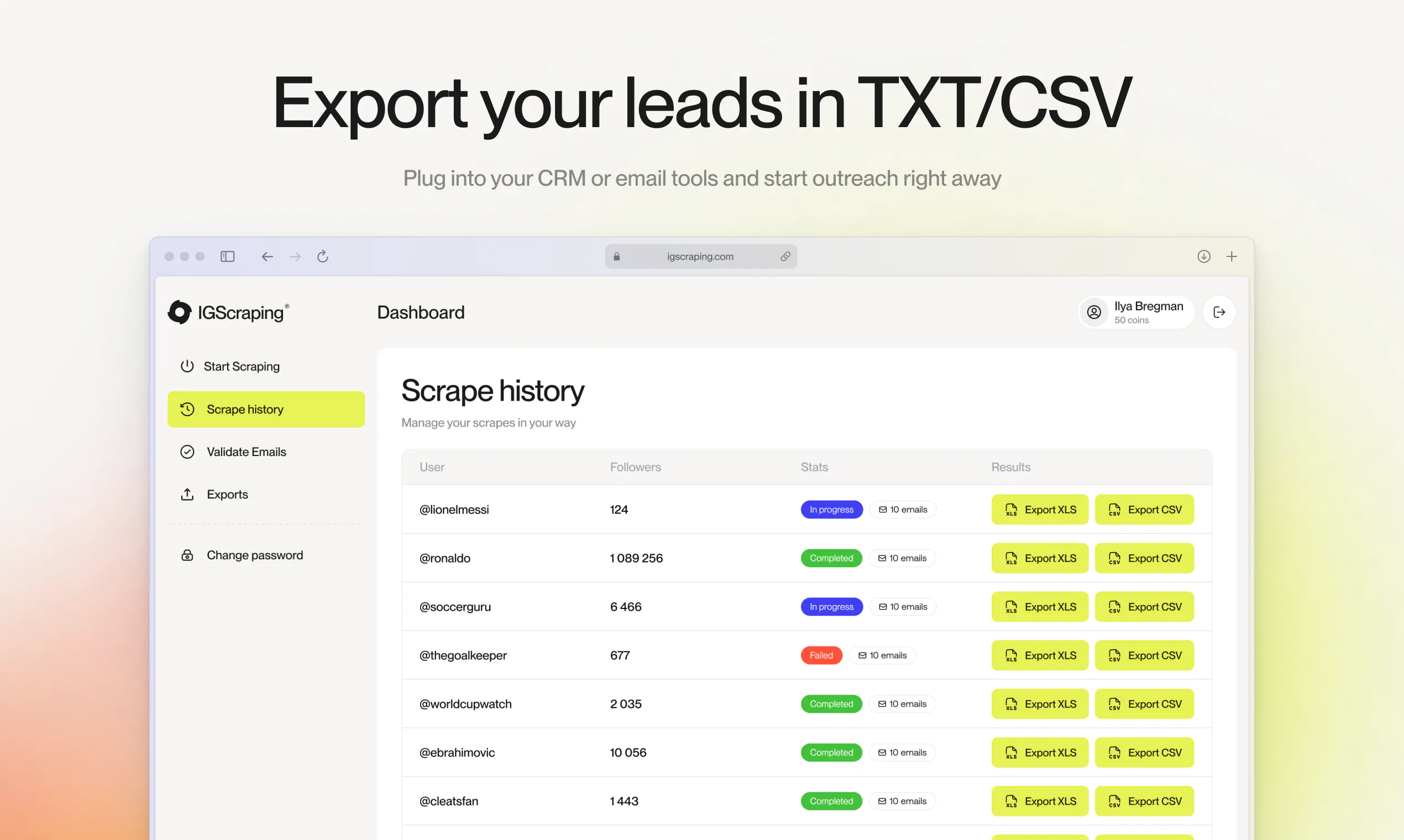The image size is (1404, 840).
Task: Open Start Scraping from the sidebar
Action: (x=266, y=366)
